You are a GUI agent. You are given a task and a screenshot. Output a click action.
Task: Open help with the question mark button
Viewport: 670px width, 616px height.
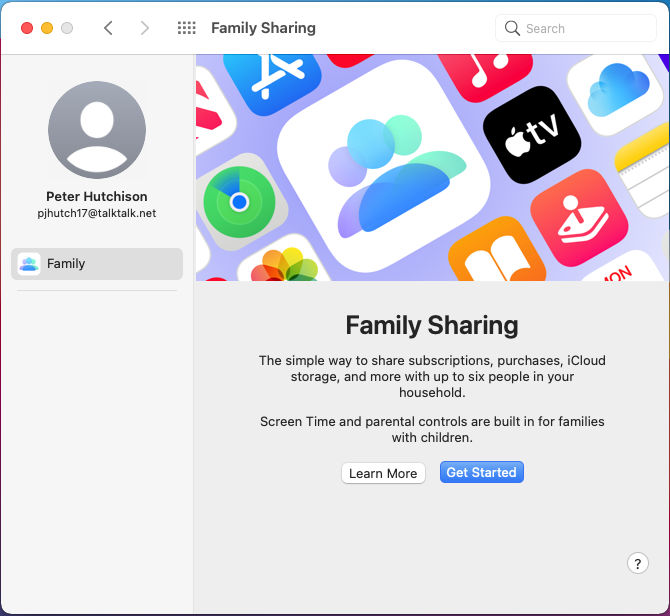637,563
